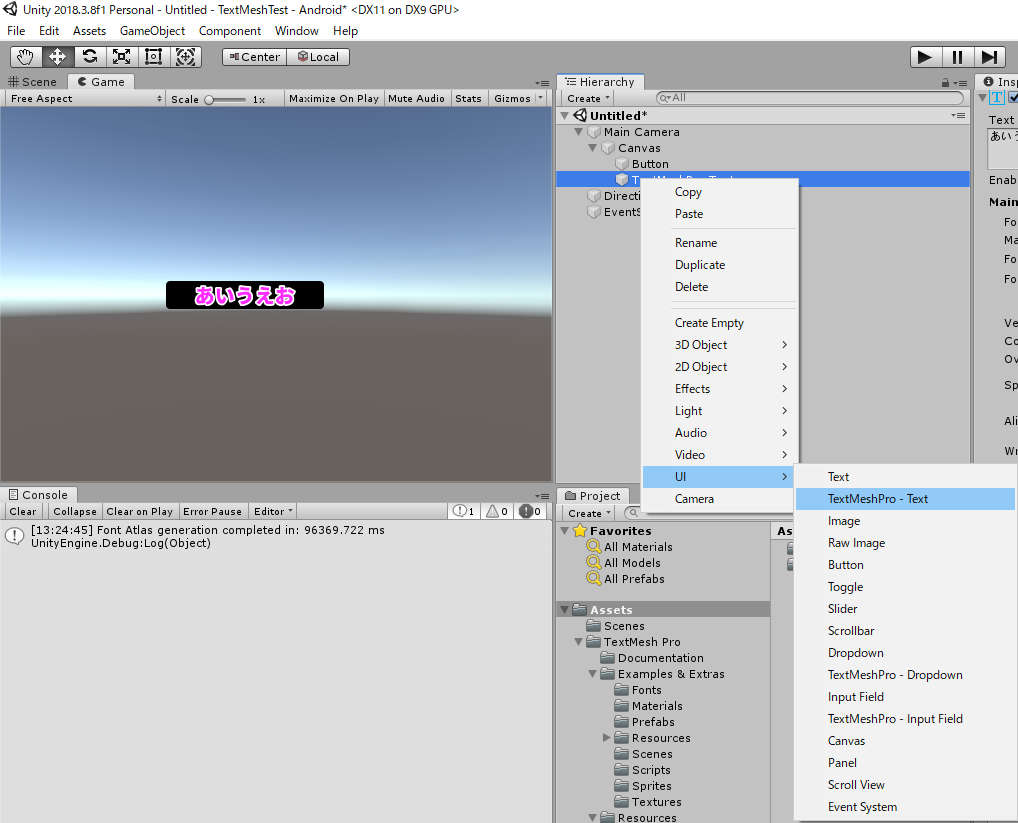Screen dimensions: 1018x823
Task: Collapse the Canvas tree node
Action: (x=592, y=148)
